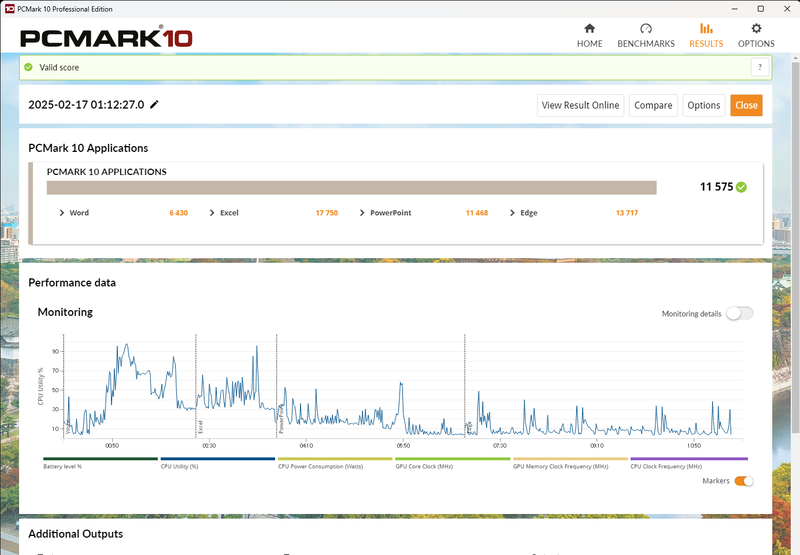Maximize the PCMark 10 window
This screenshot has height=555, width=800.
pos(760,9)
